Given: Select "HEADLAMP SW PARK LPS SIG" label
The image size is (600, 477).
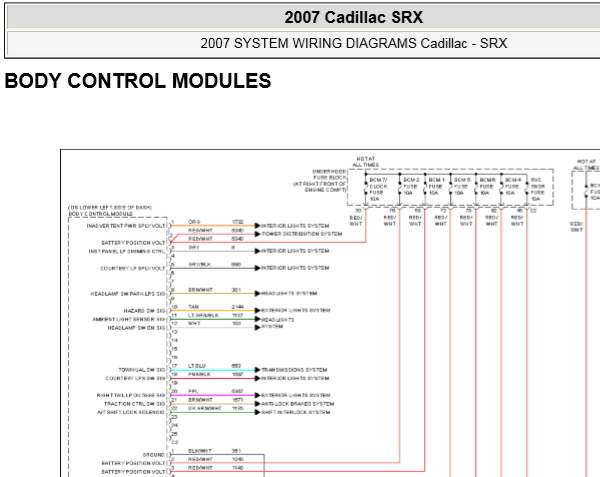Looking at the screenshot, I should [128, 294].
